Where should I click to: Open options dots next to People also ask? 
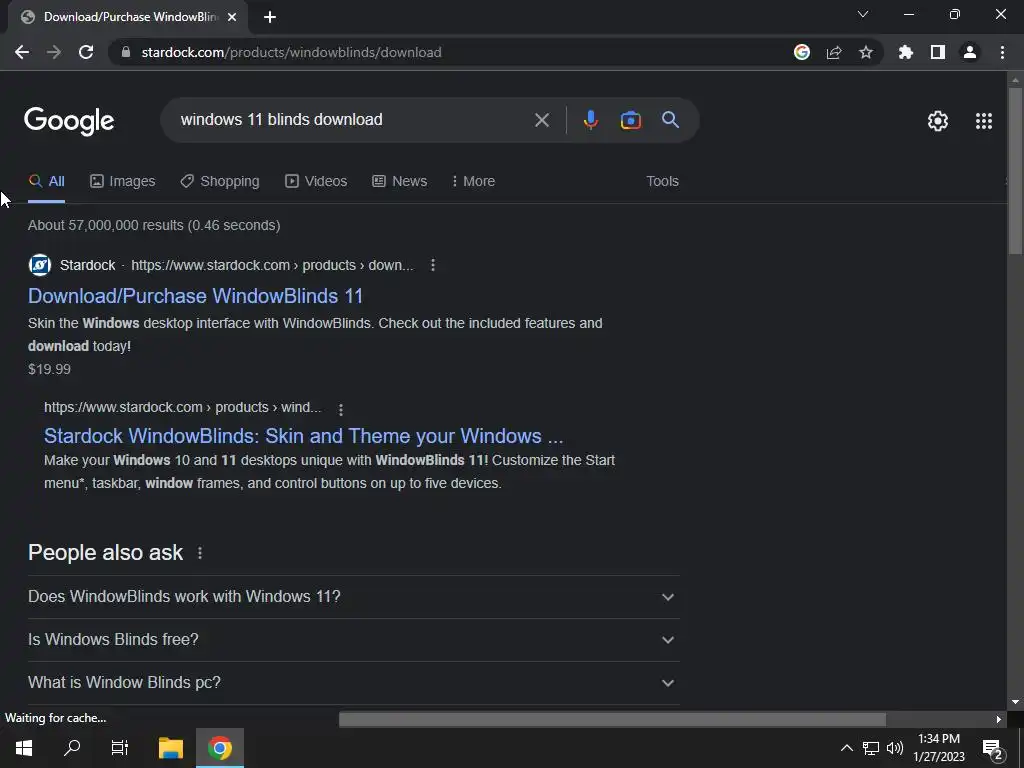click(200, 553)
